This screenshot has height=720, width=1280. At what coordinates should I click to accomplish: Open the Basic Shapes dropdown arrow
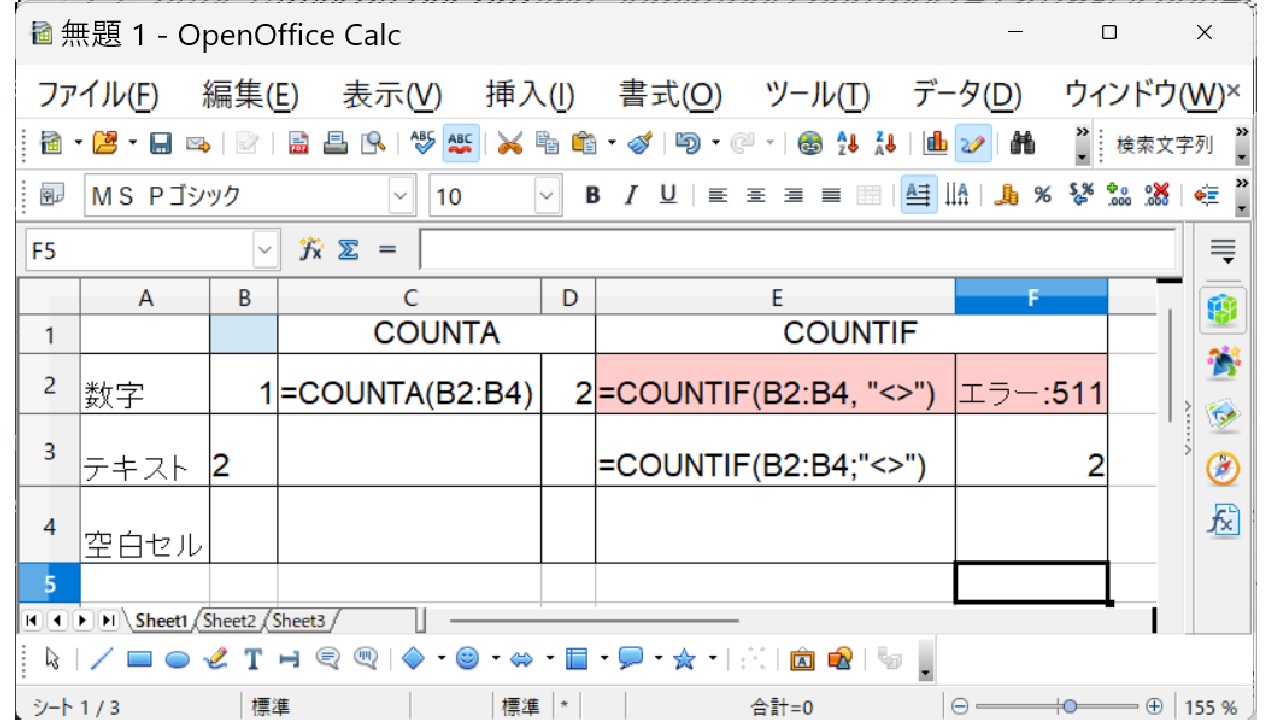tap(441, 658)
